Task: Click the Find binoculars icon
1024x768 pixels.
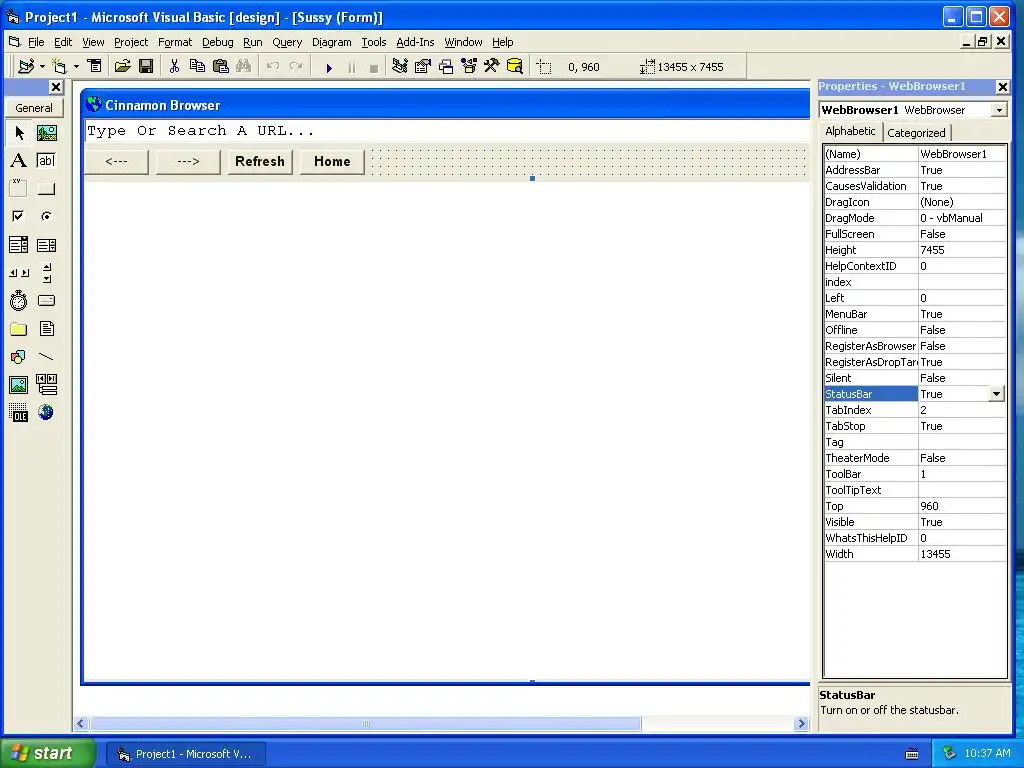Action: [244, 67]
